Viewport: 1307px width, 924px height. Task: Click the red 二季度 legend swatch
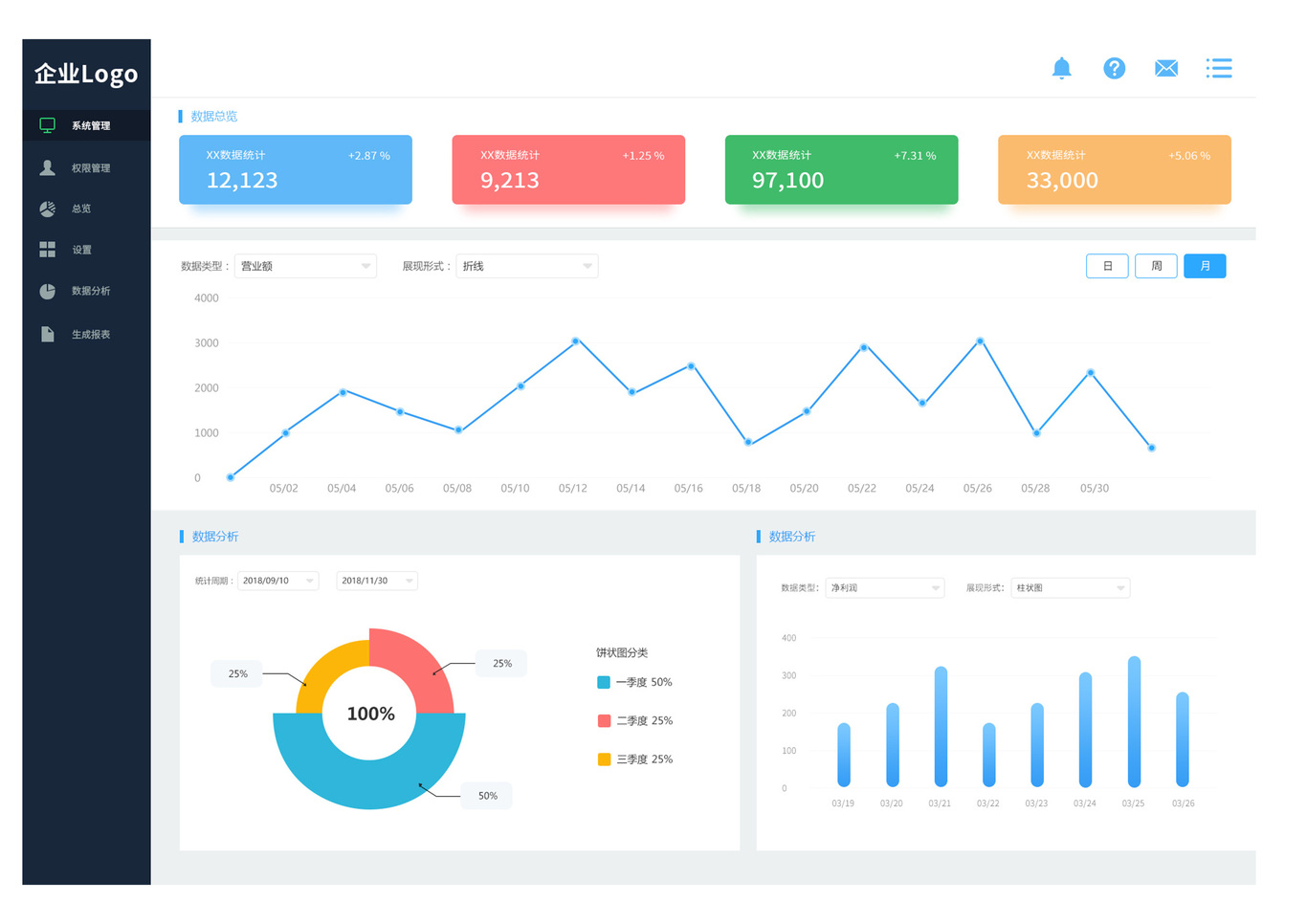click(x=604, y=720)
